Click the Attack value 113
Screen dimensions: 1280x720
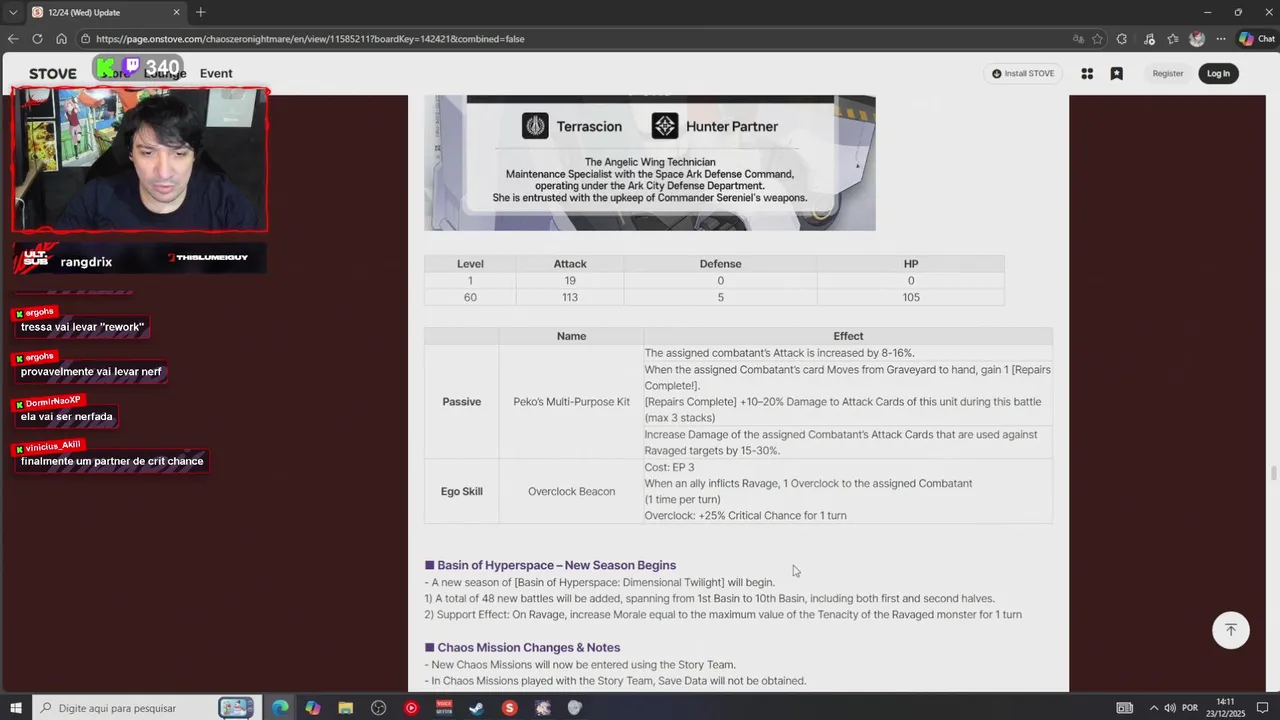click(x=570, y=297)
